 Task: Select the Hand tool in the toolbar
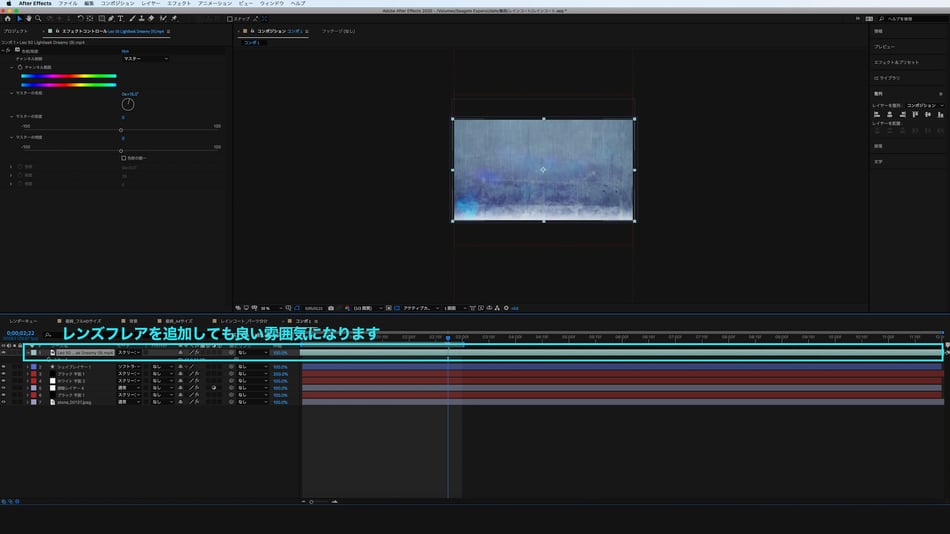pos(29,18)
